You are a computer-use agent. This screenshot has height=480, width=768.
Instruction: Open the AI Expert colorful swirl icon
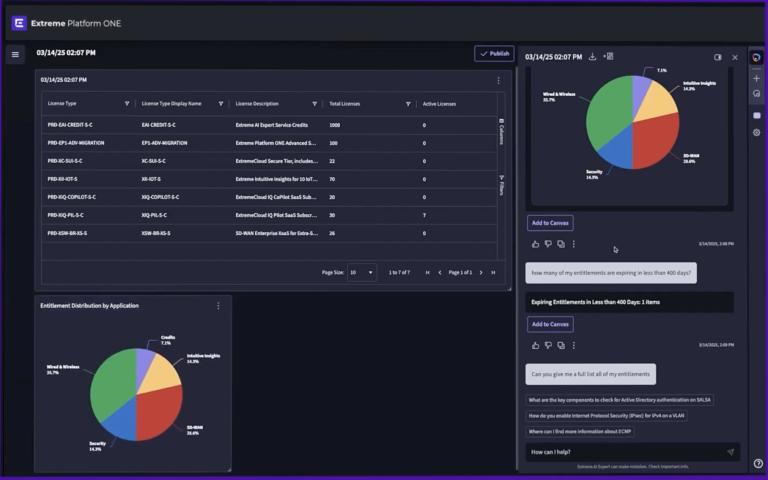[757, 57]
